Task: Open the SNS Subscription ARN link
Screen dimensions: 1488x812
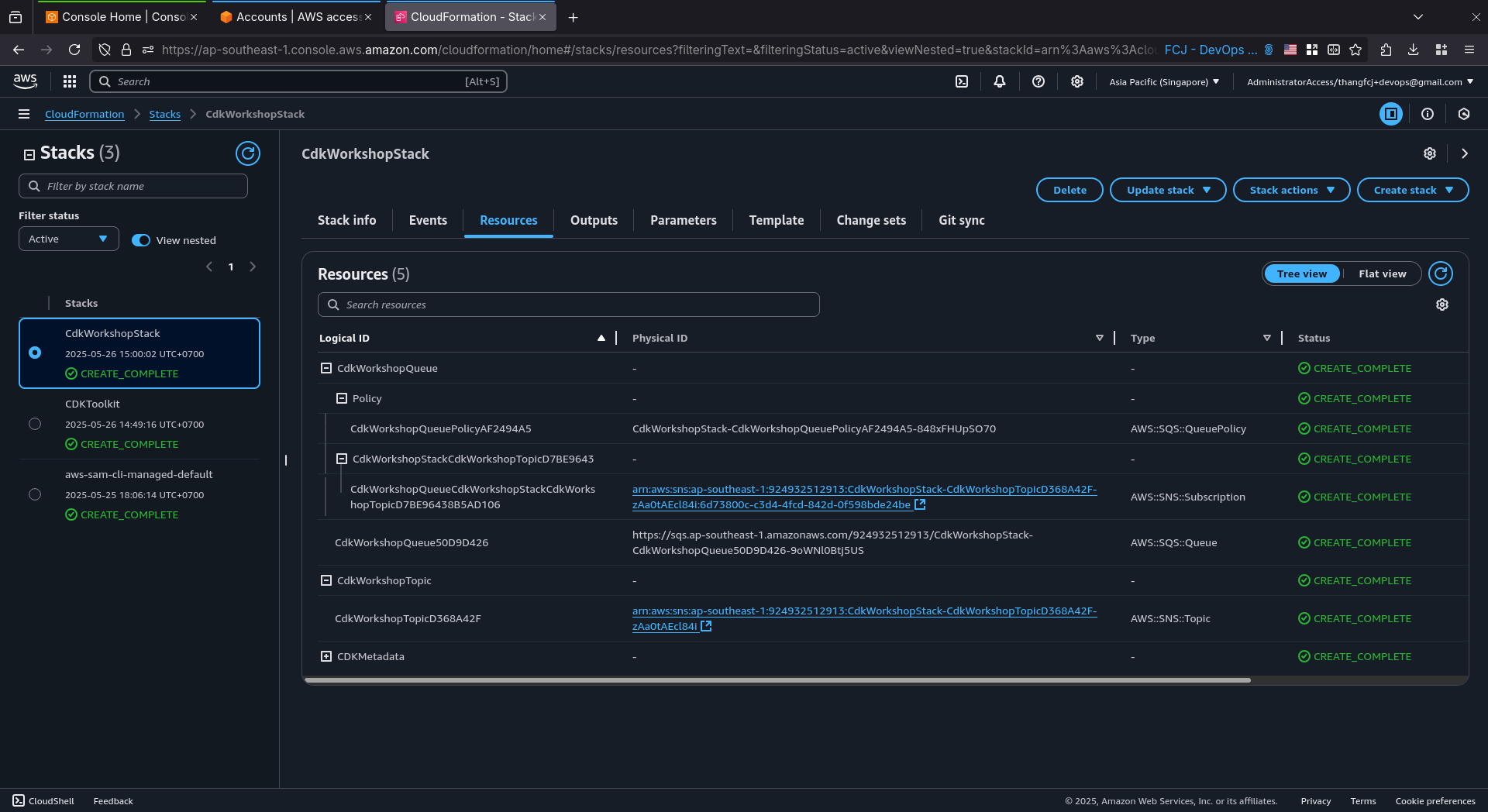Action: click(x=864, y=497)
